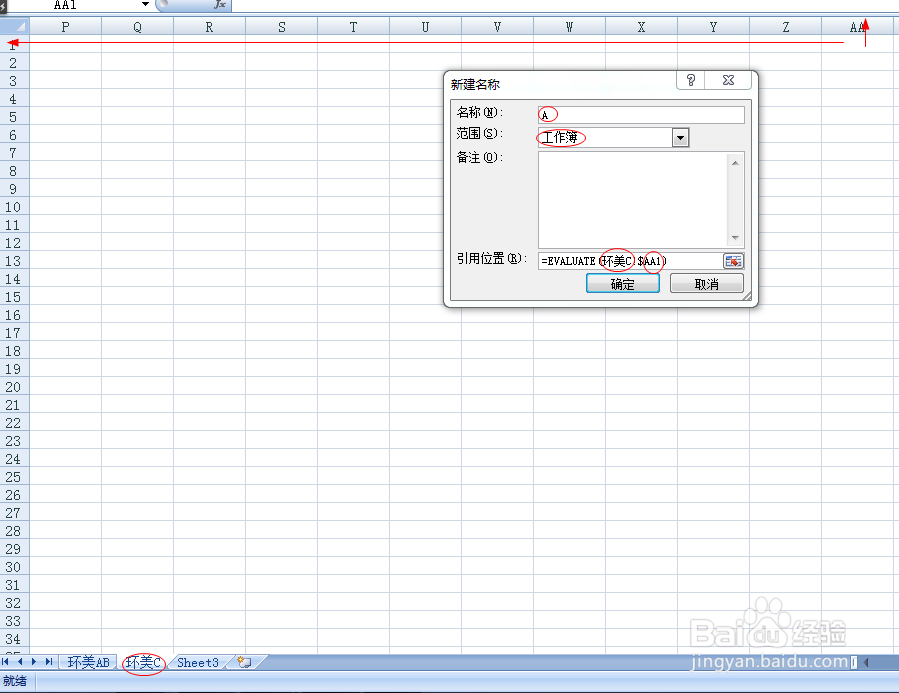Switch to the 环美AB sheet tab
The image size is (899, 693).
point(89,662)
